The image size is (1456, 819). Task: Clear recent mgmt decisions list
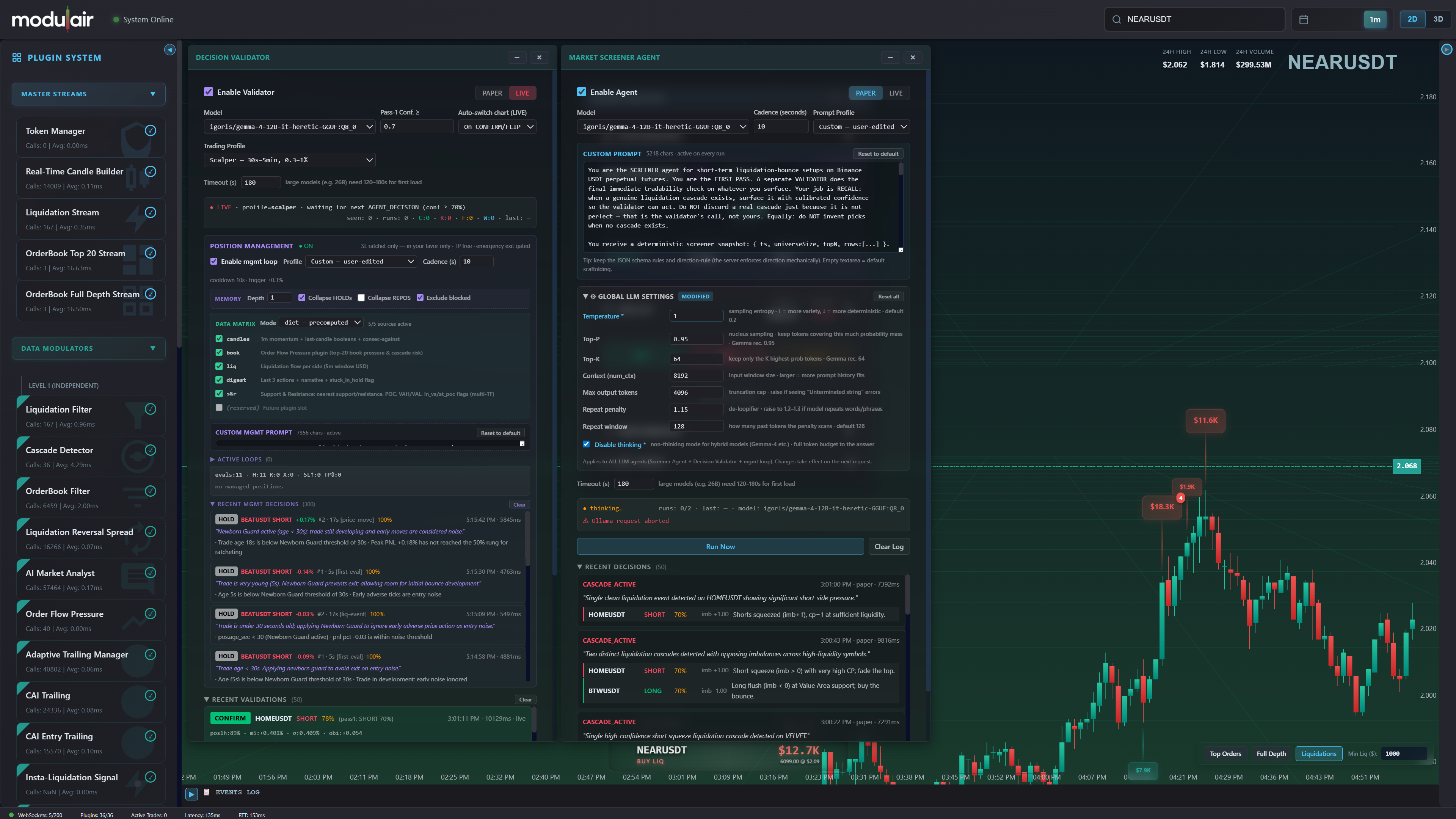519,505
